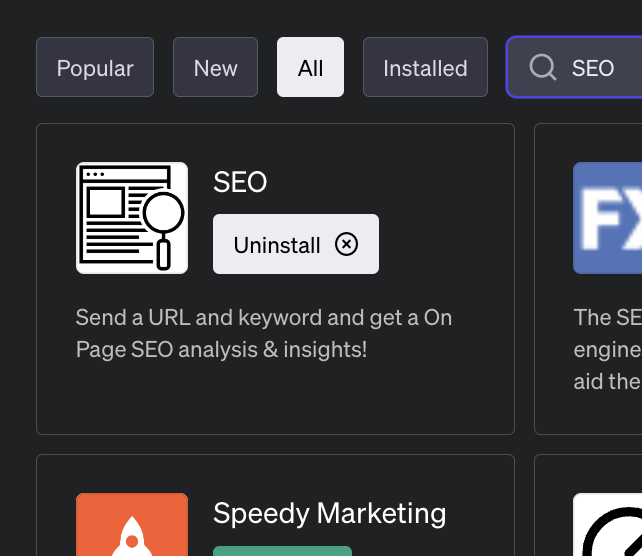Click the magnifier search icon
The image size is (642, 556).
(x=543, y=67)
